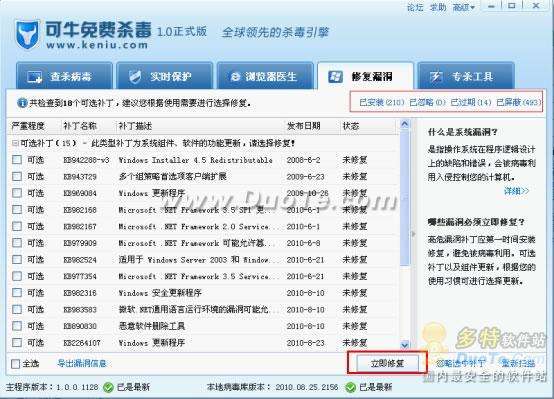Switch to the 实时保护 tab
The image size is (554, 399).
click(164, 76)
